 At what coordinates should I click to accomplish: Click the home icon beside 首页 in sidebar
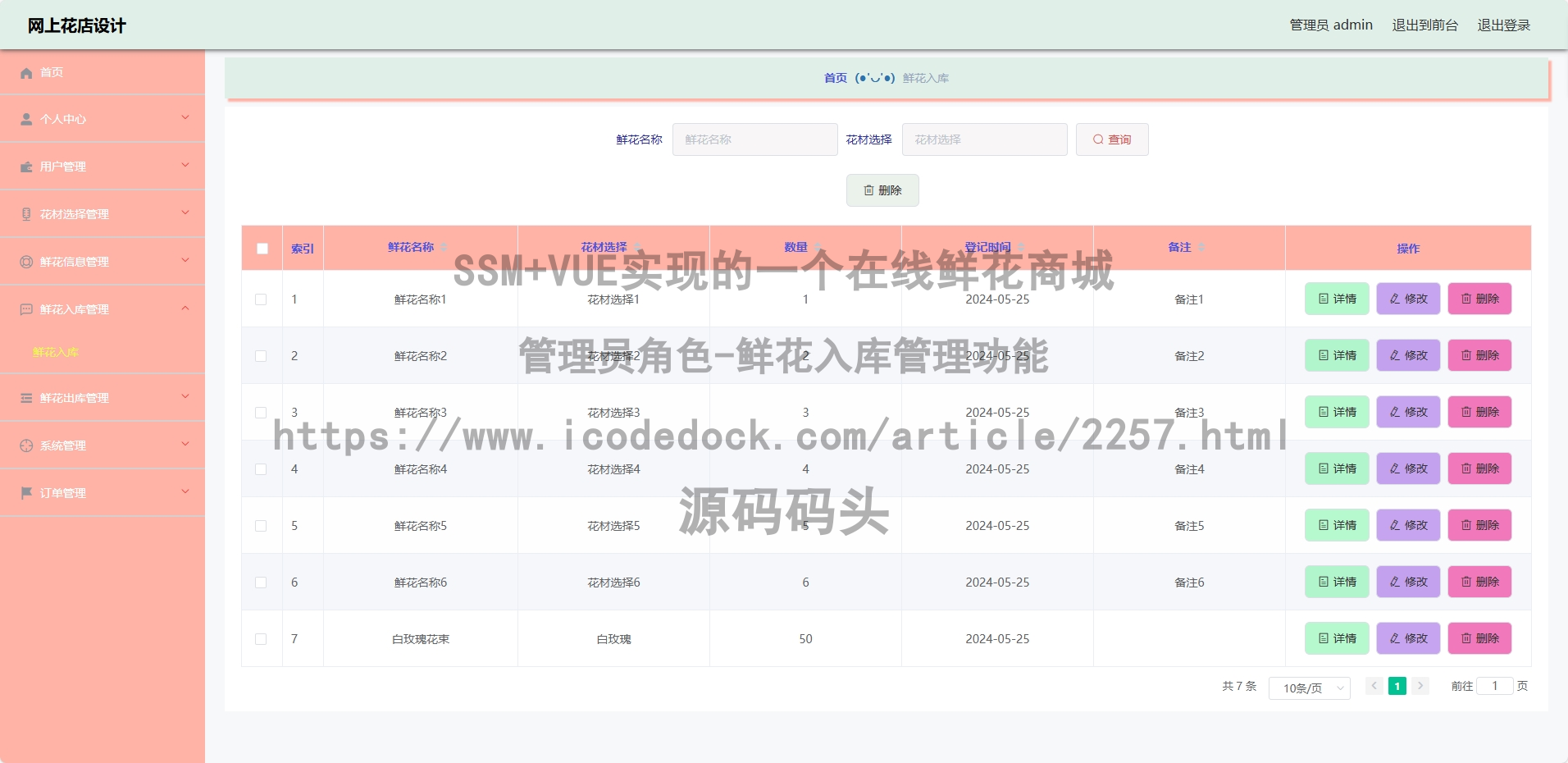click(x=26, y=73)
